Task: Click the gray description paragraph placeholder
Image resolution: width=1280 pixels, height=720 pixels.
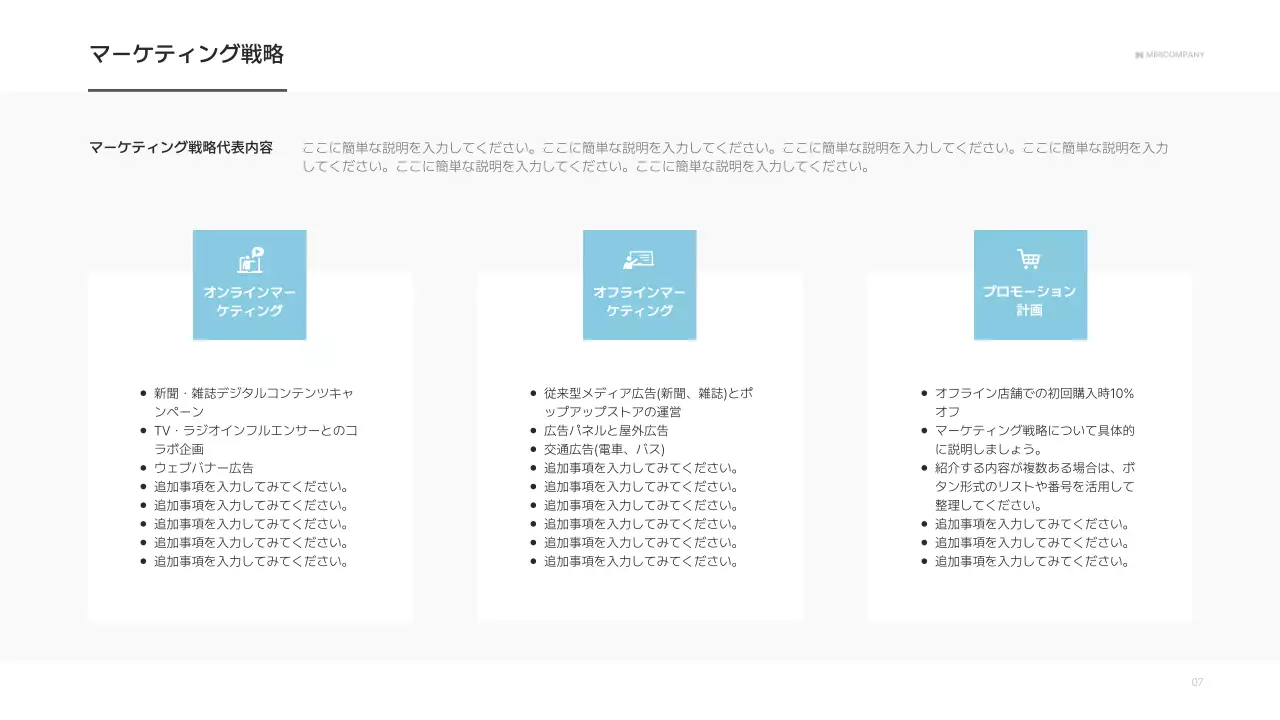Action: (735, 158)
